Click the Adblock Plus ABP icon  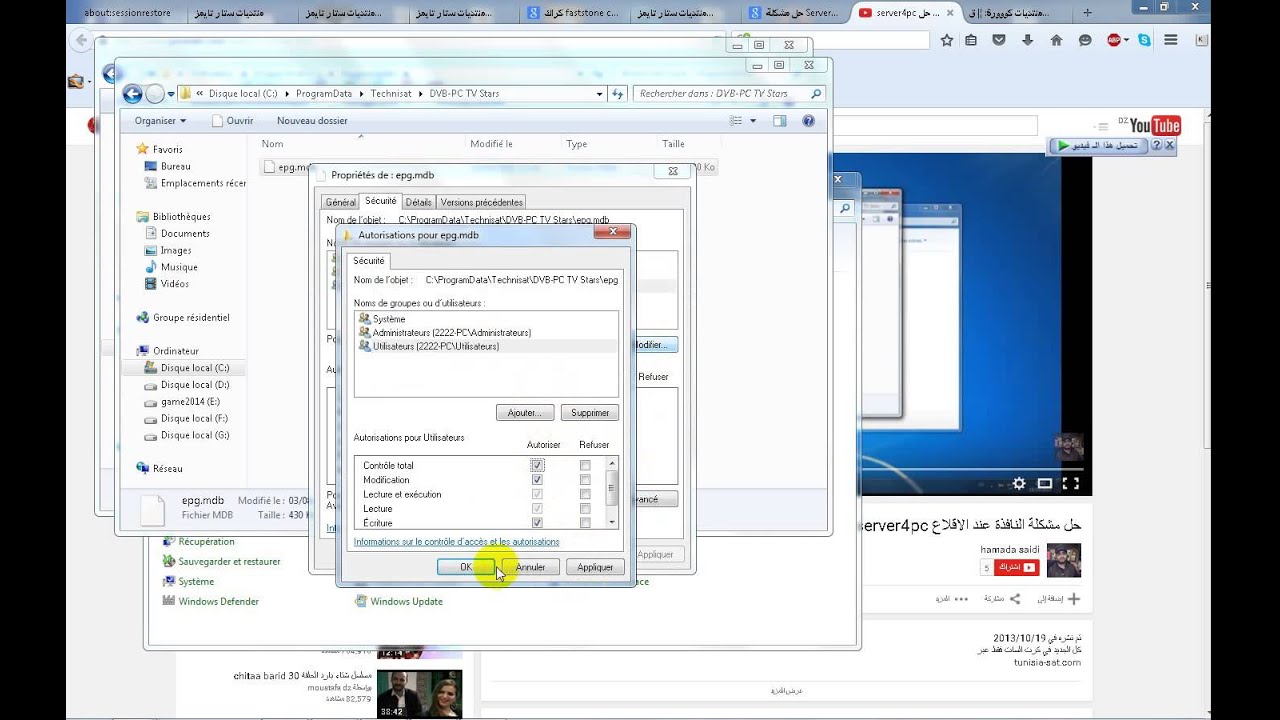click(x=1114, y=40)
